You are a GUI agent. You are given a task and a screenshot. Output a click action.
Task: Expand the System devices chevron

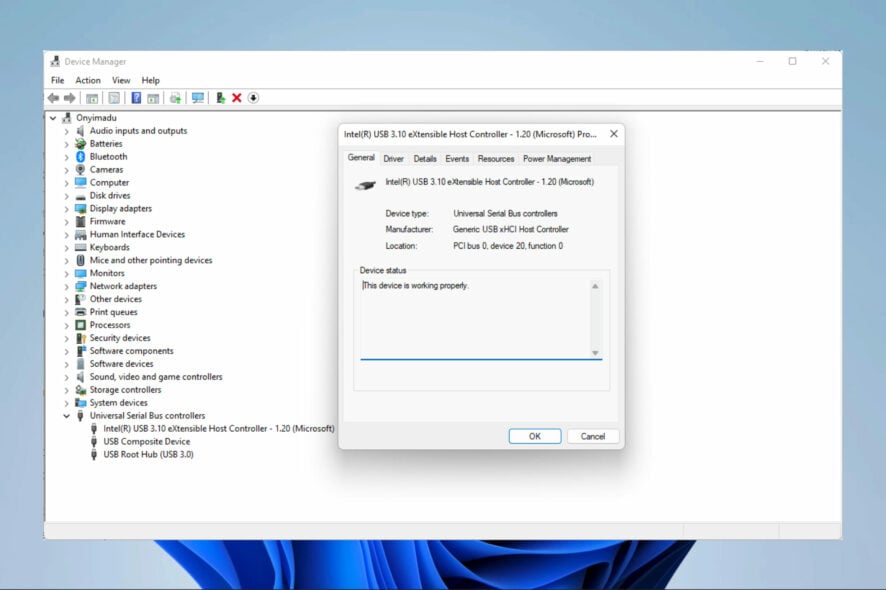(66, 403)
